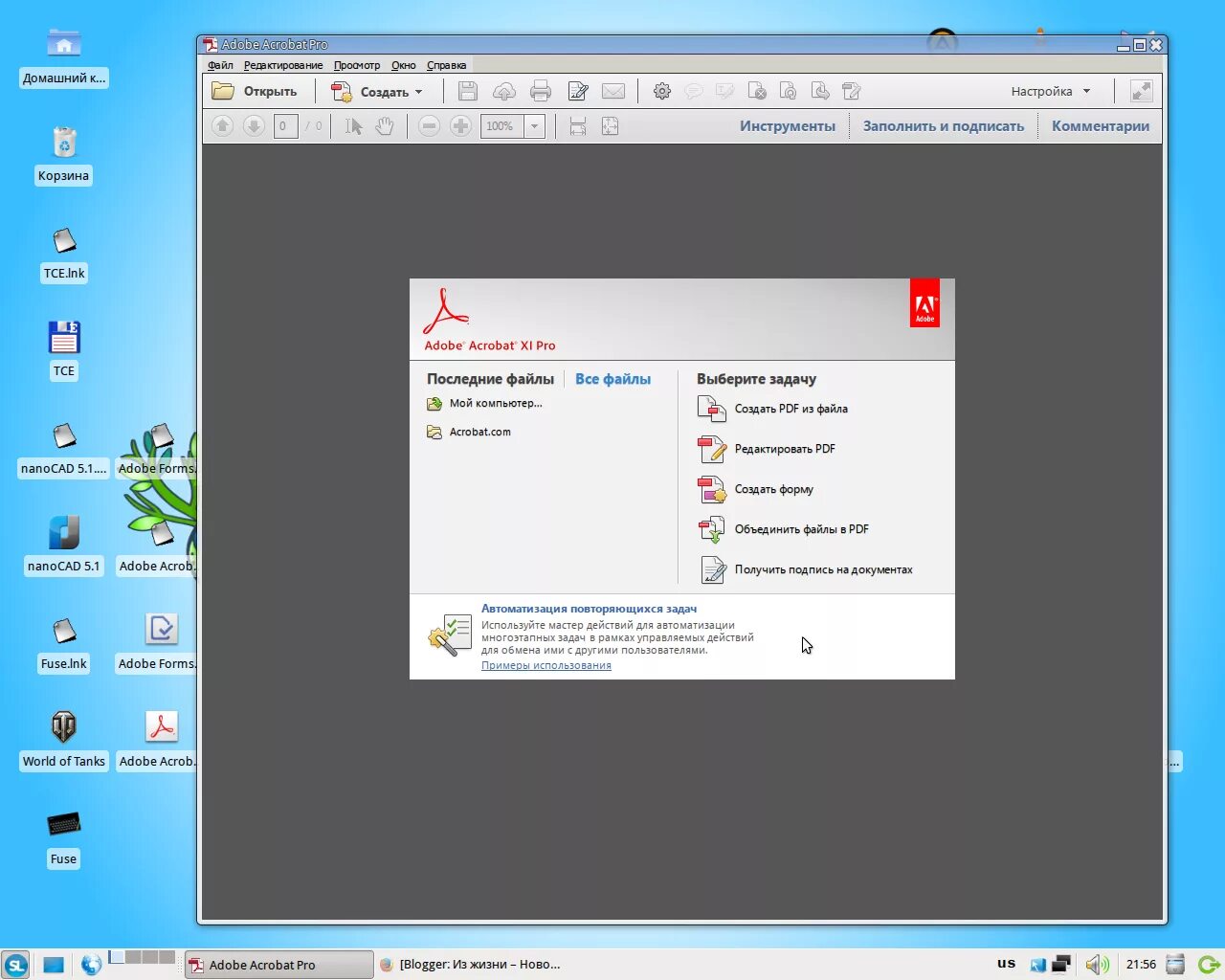Click the add comment speech bubble icon

tap(694, 92)
